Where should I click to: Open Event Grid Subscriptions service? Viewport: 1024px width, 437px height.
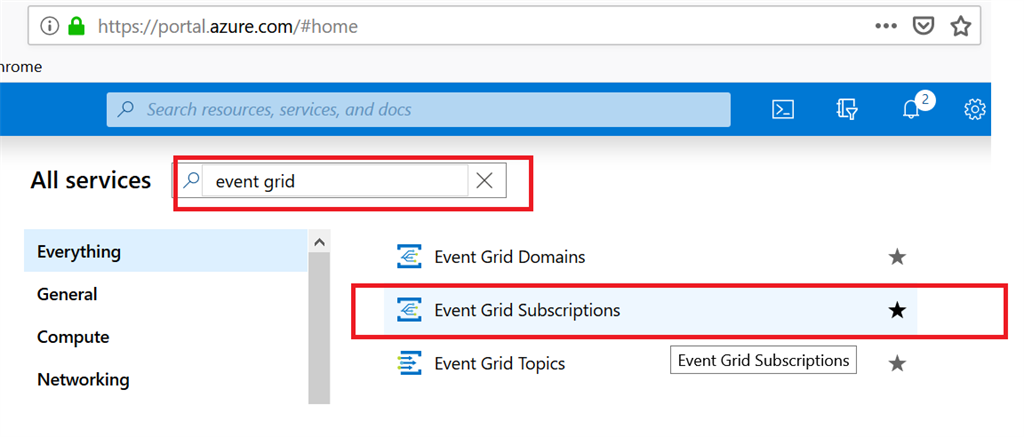[x=527, y=310]
